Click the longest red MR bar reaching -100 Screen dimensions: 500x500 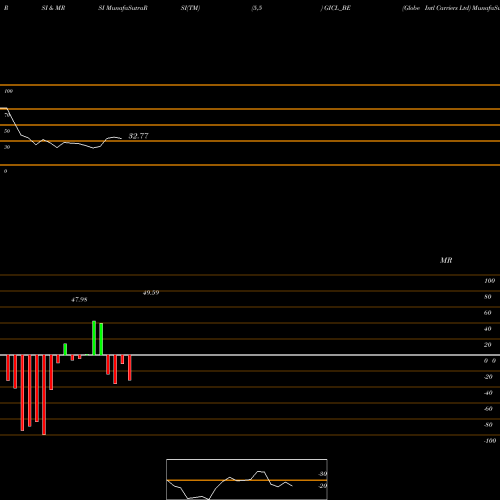coord(44,395)
